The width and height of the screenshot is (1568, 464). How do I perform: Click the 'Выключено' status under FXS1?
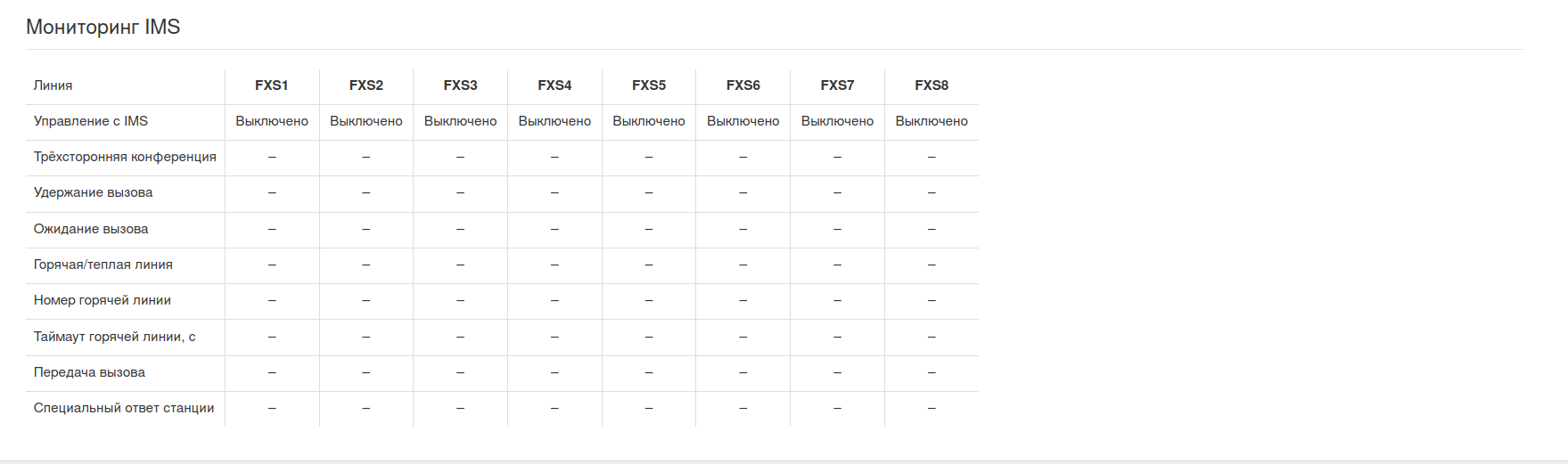click(x=272, y=121)
